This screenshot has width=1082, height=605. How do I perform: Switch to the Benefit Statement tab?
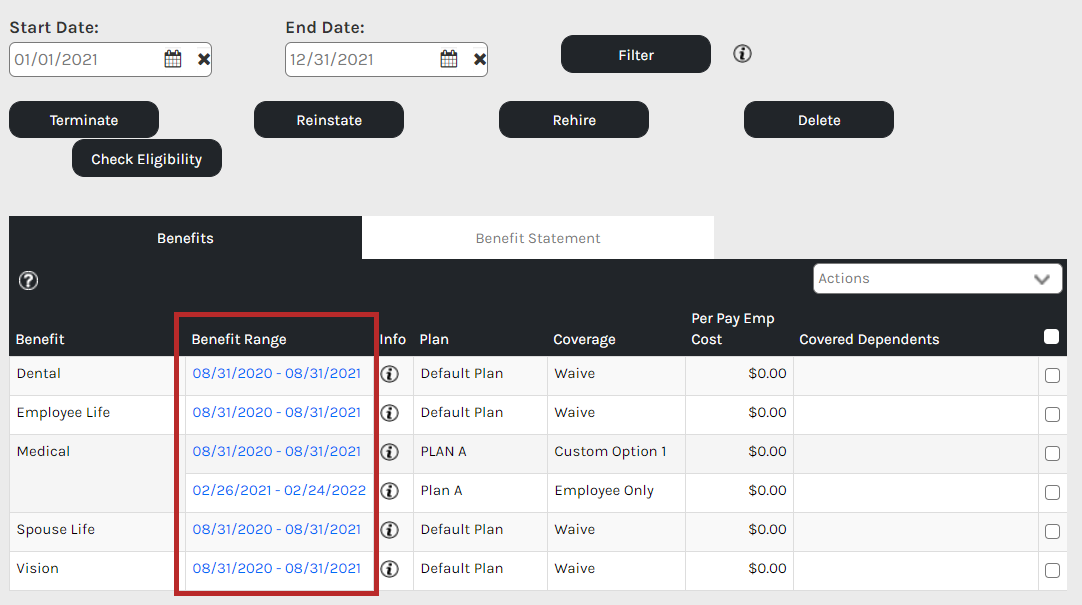coord(538,238)
